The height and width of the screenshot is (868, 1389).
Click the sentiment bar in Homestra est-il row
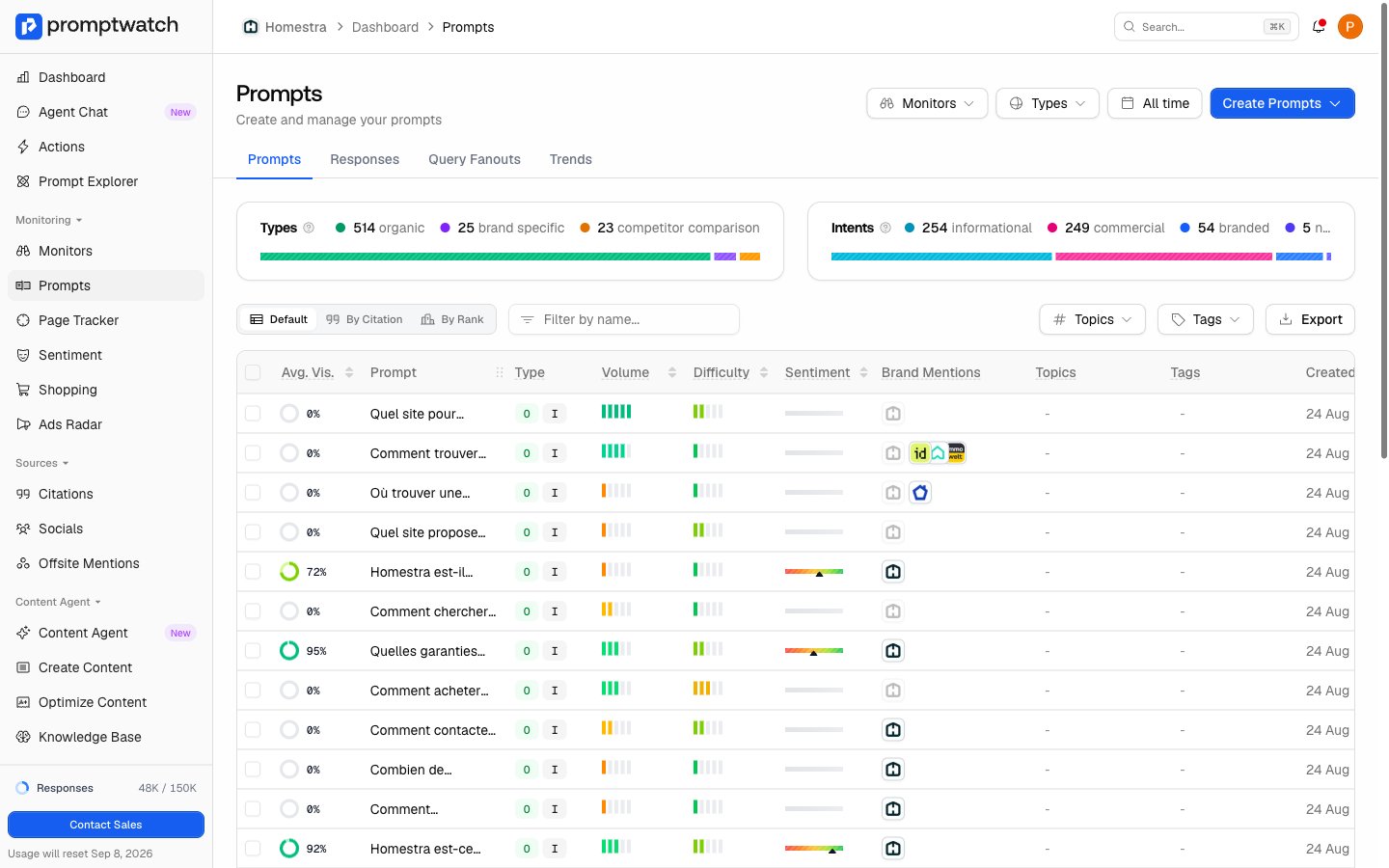814,572
